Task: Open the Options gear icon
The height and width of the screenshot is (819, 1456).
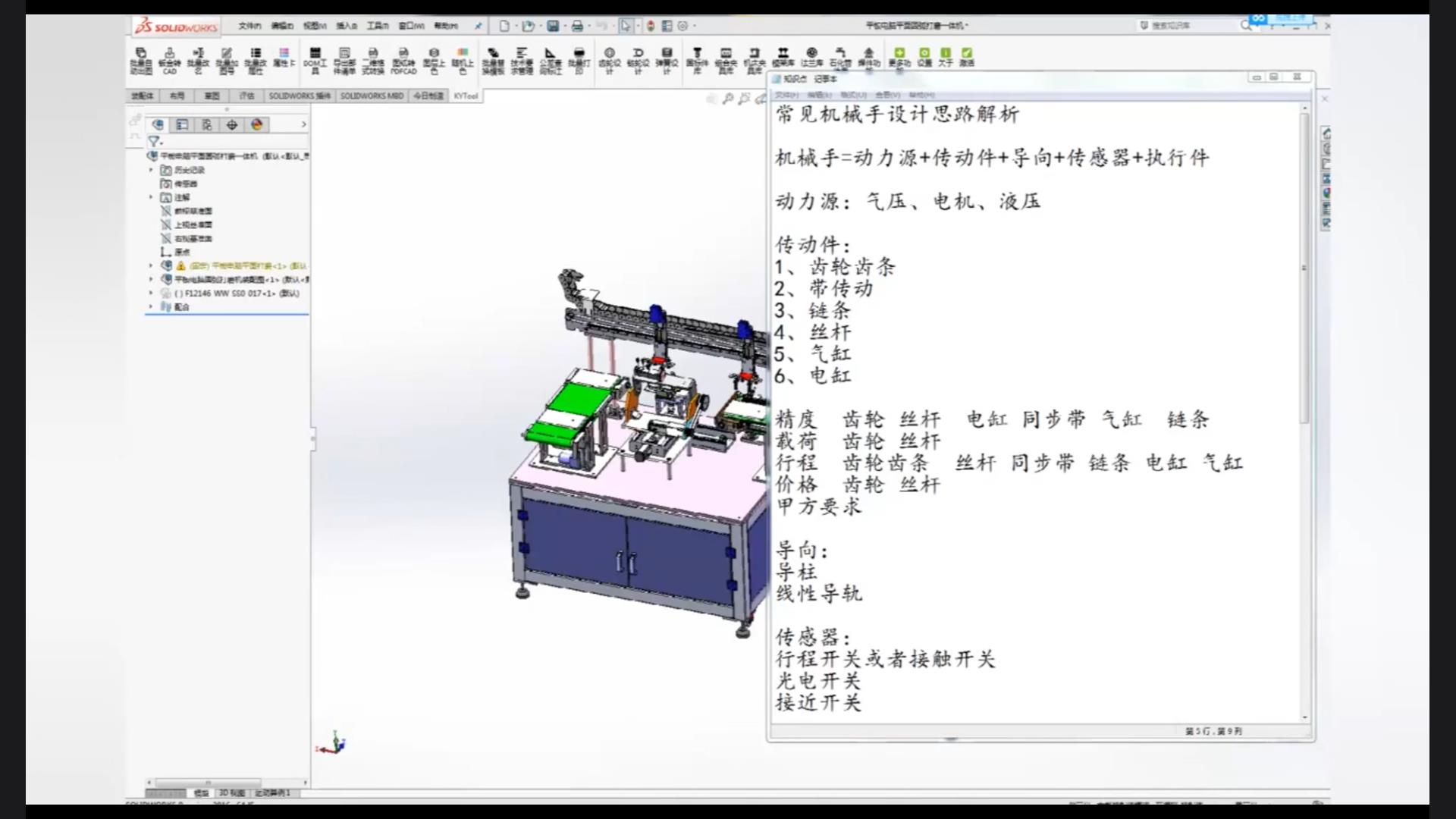Action: pos(682,26)
